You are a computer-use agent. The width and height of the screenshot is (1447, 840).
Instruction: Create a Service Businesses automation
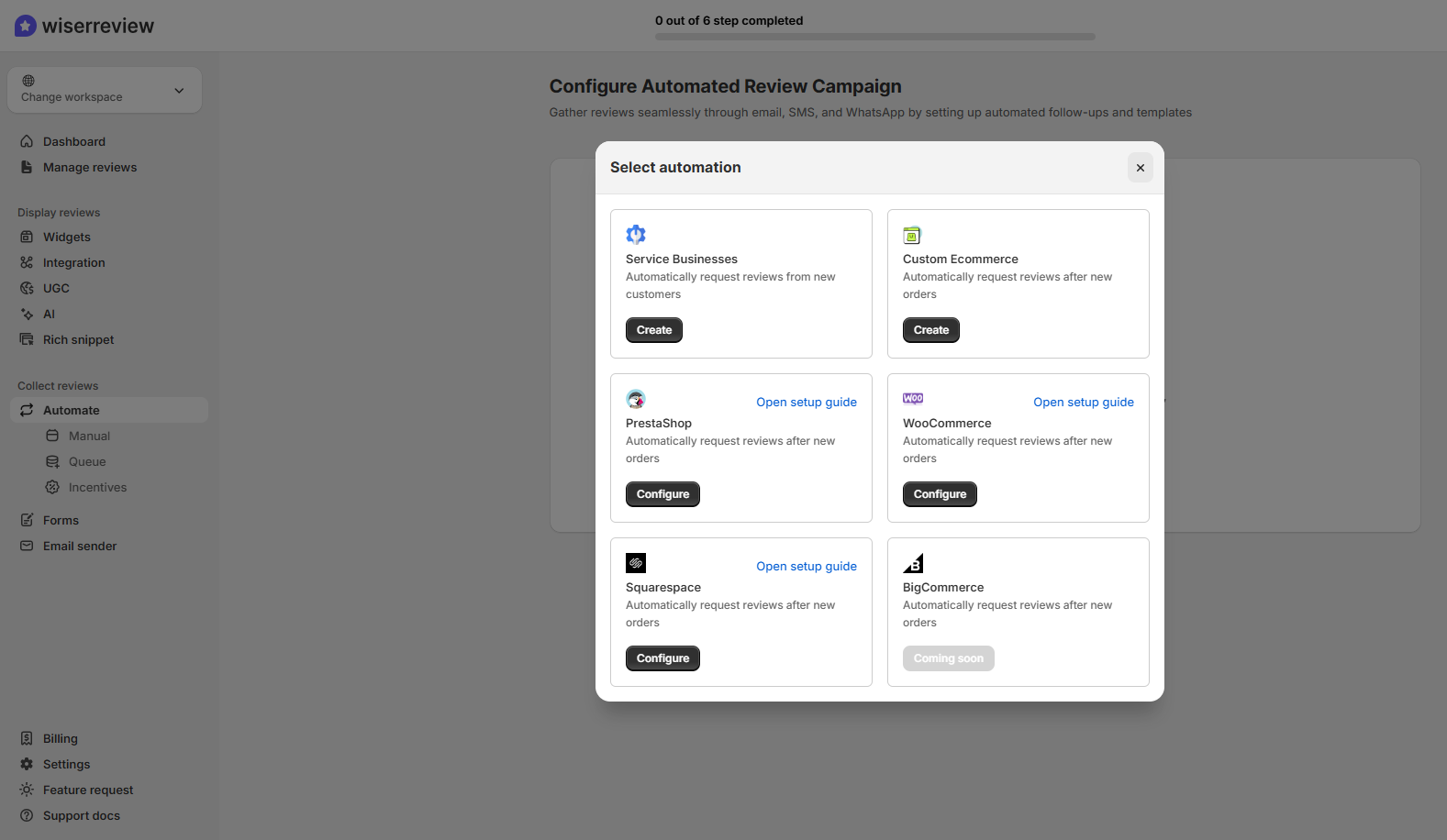coord(653,330)
